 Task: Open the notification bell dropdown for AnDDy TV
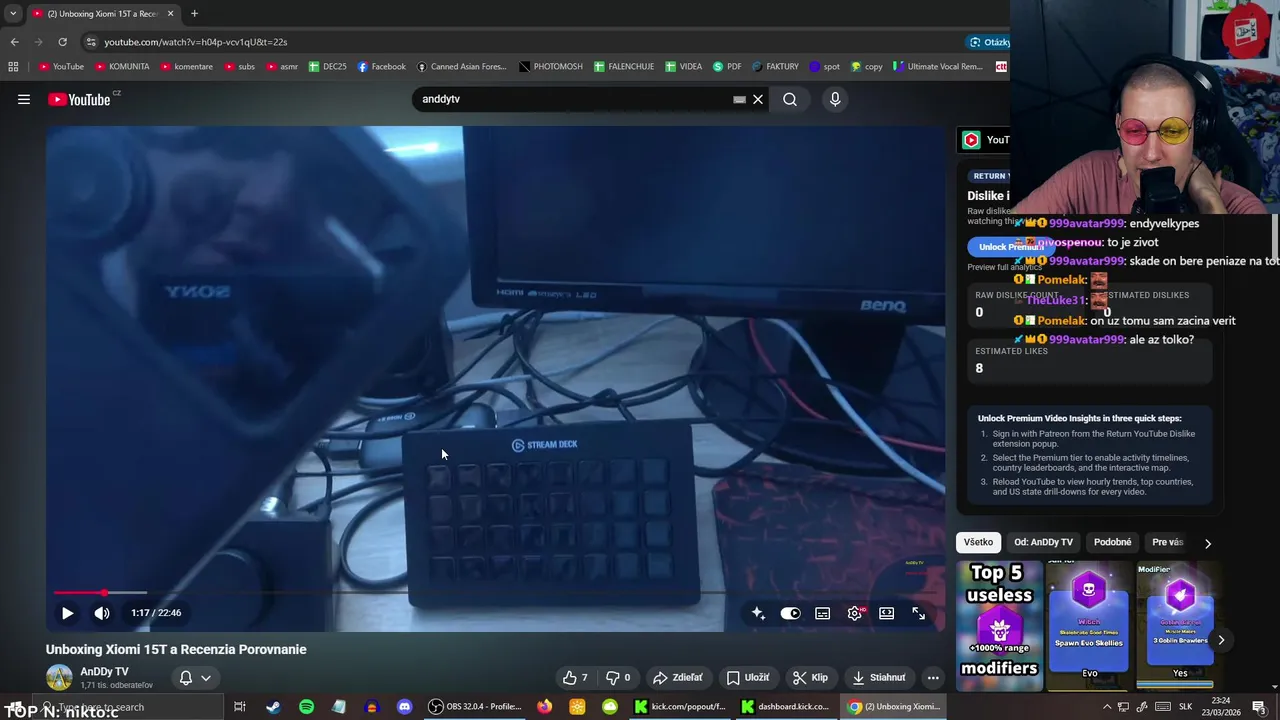(x=195, y=677)
